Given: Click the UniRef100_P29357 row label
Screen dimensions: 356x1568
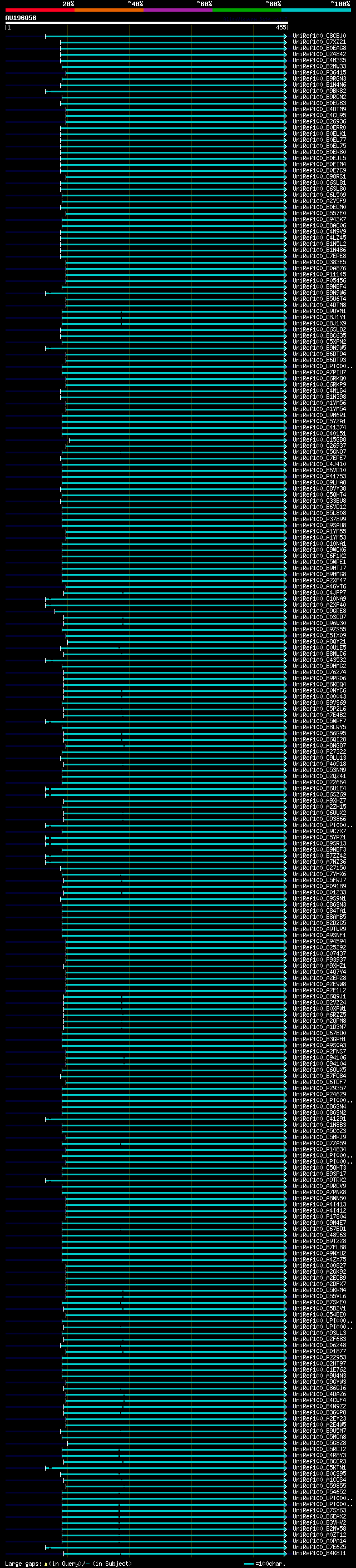Looking at the screenshot, I should click(319, 1089).
